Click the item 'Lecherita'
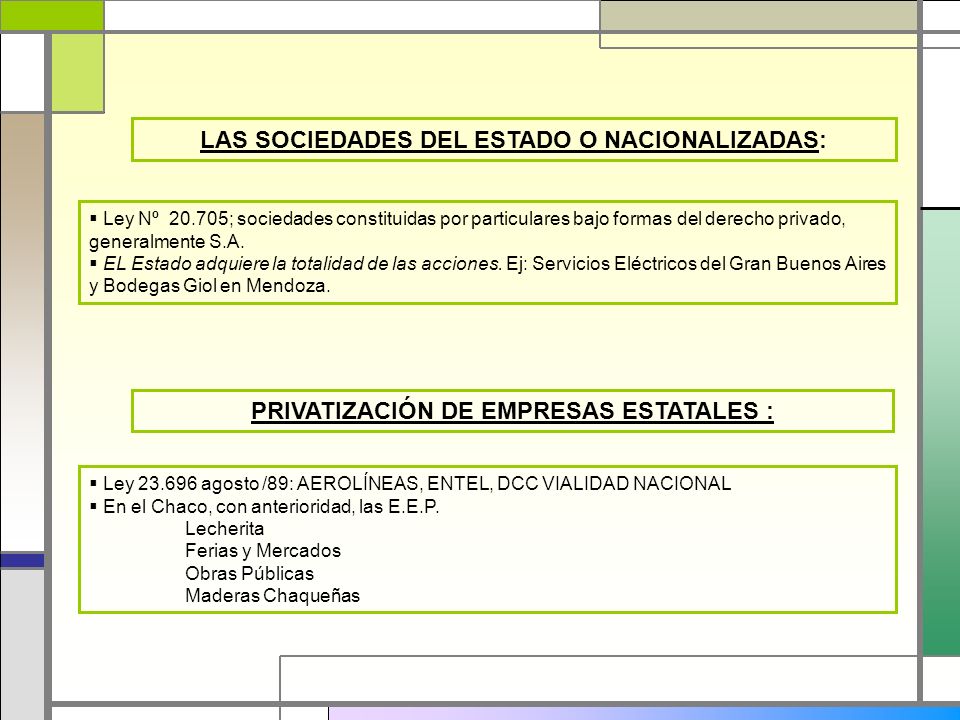The image size is (960, 720). tap(225, 528)
